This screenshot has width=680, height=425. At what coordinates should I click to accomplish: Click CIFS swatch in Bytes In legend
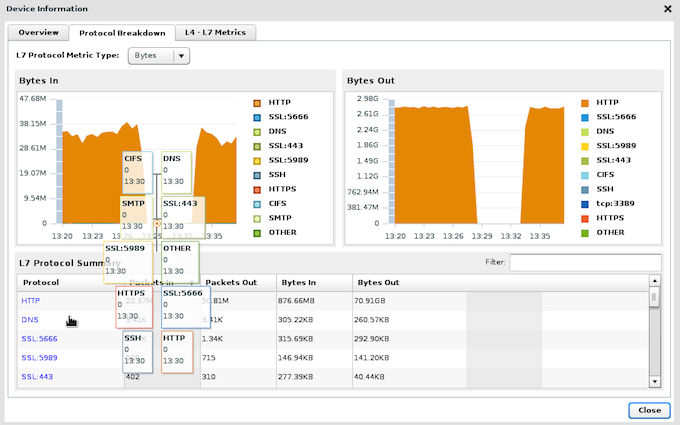click(257, 204)
